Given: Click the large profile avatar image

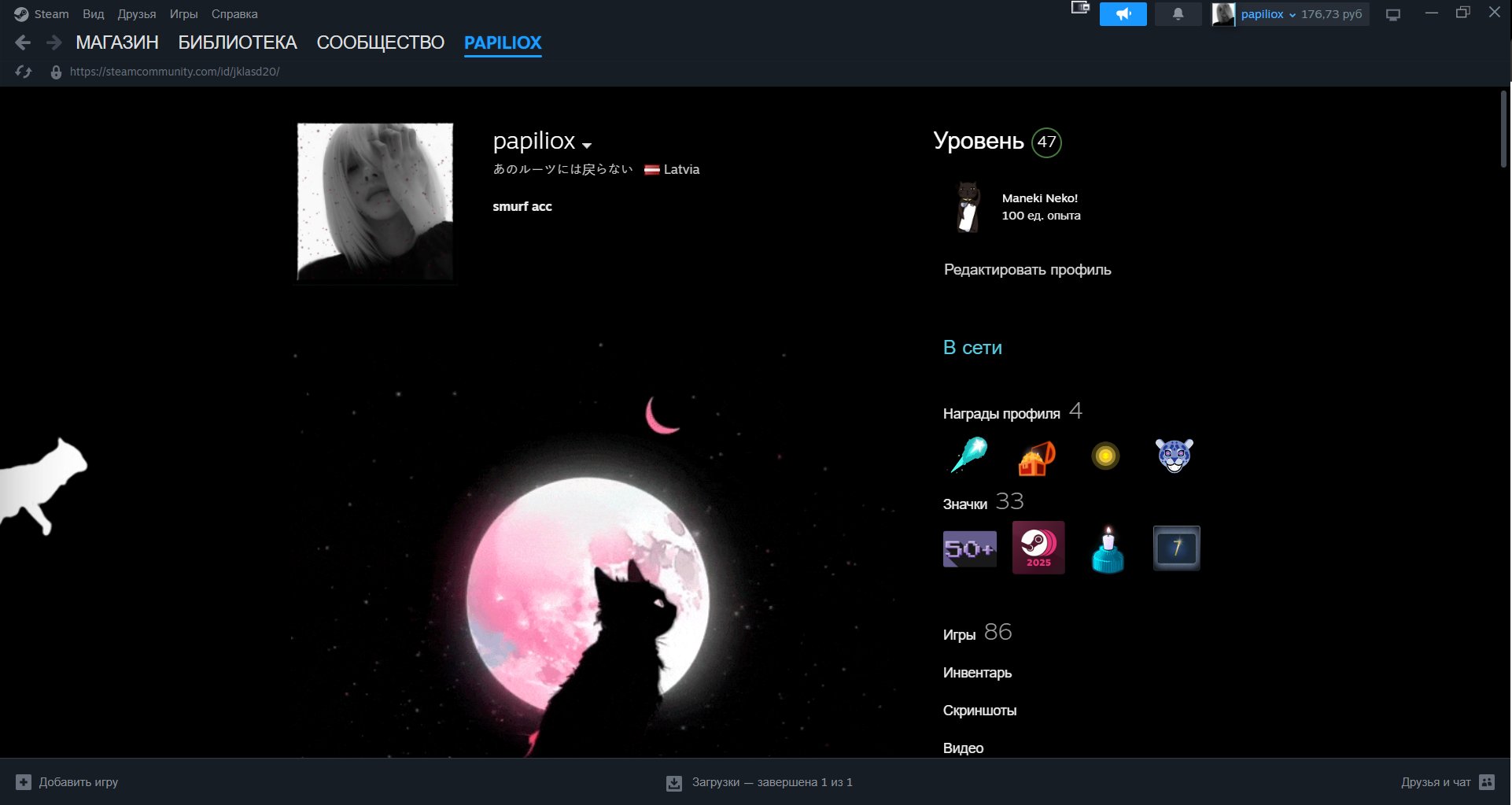Looking at the screenshot, I should tap(375, 201).
